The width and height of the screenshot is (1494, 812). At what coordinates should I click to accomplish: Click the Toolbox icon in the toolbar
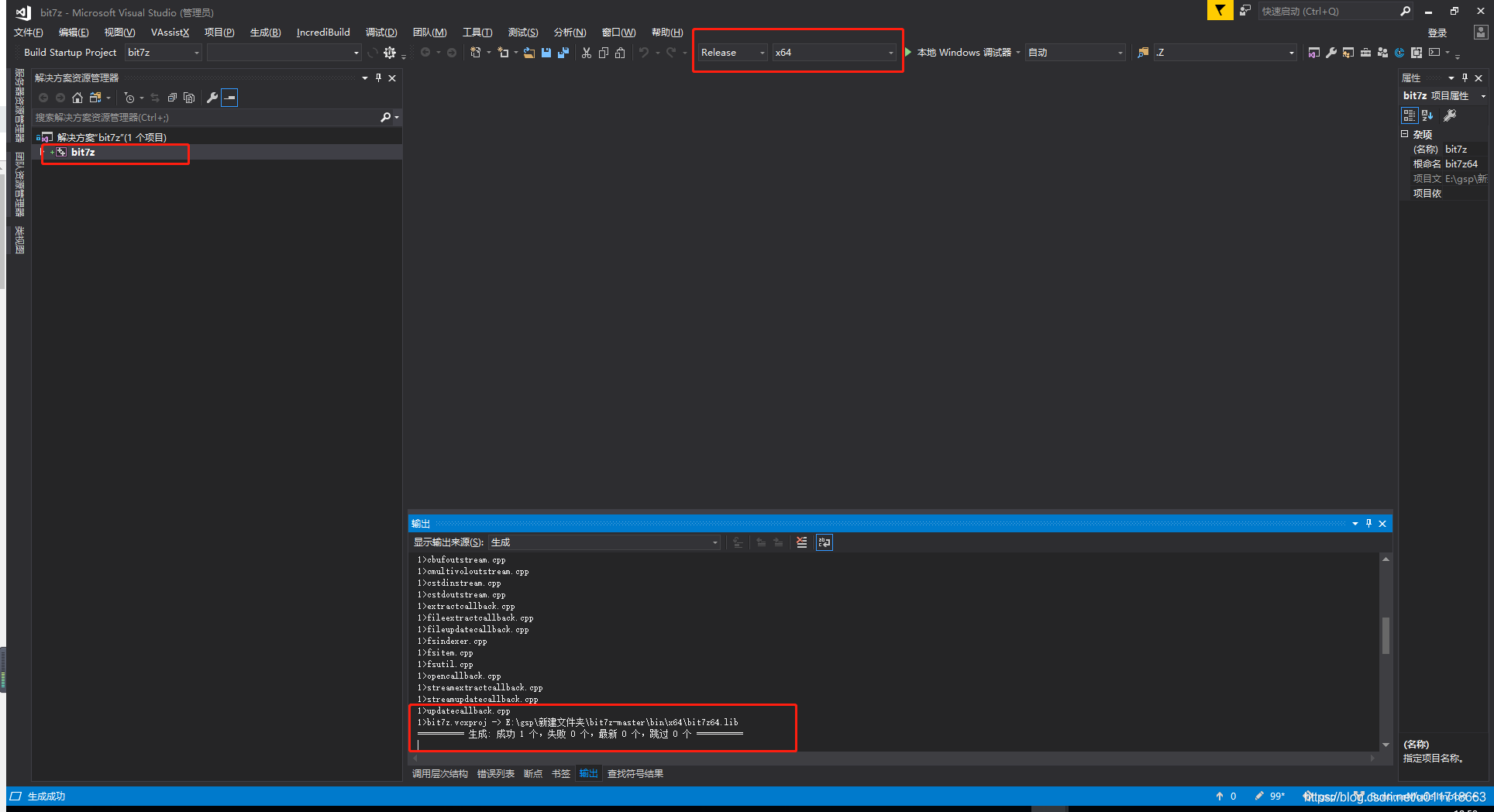point(1365,53)
